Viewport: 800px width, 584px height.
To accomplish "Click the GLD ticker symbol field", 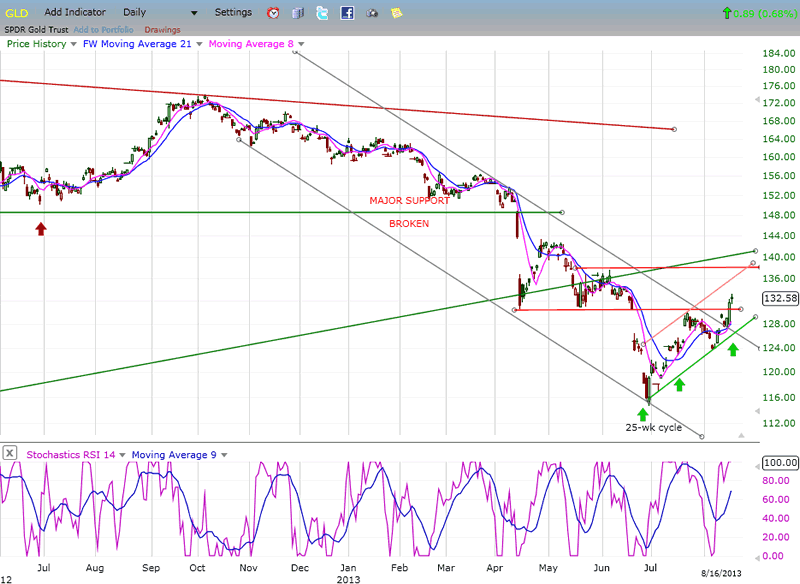I will [x=17, y=12].
